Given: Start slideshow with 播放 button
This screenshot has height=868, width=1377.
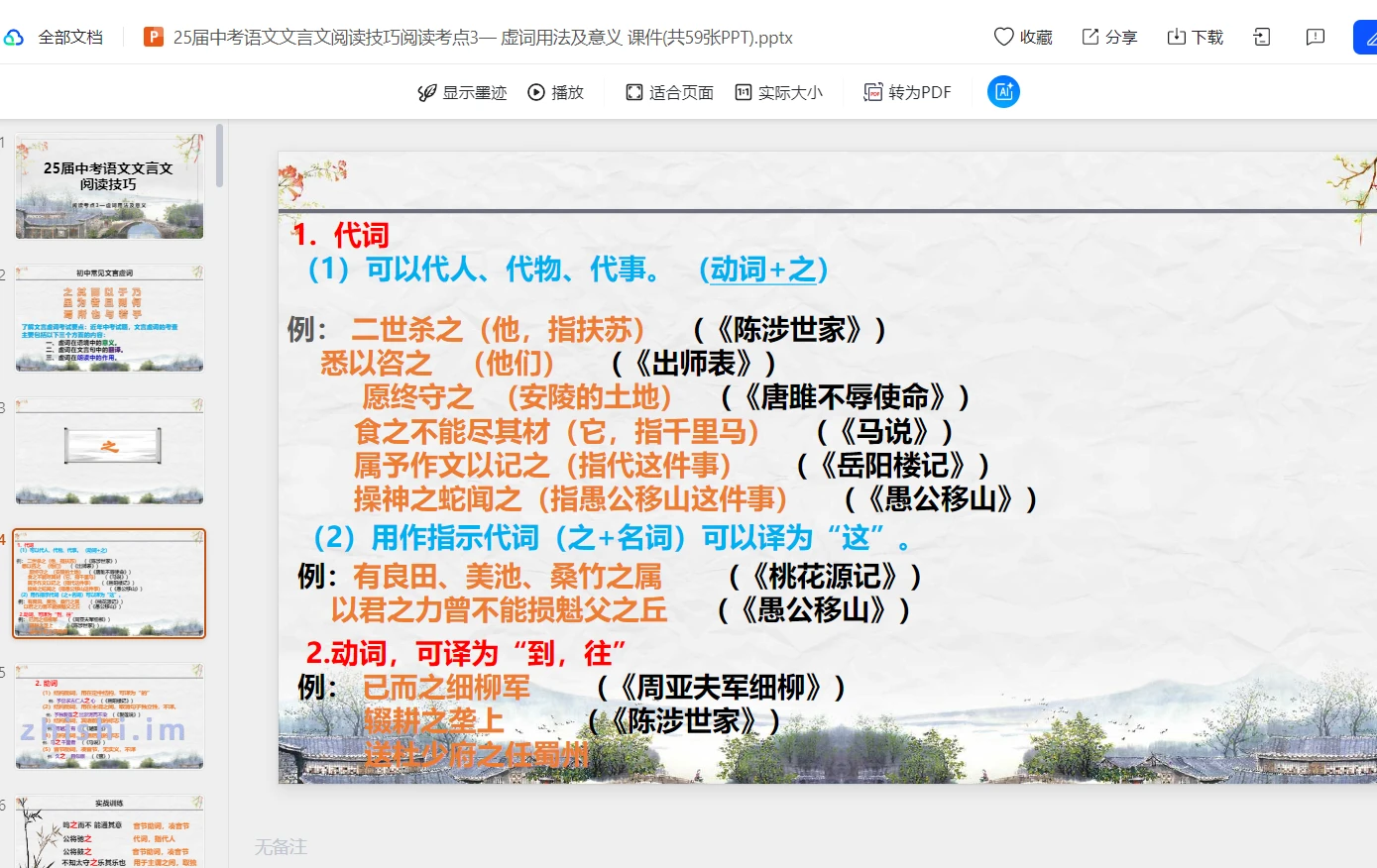Looking at the screenshot, I should 555,92.
